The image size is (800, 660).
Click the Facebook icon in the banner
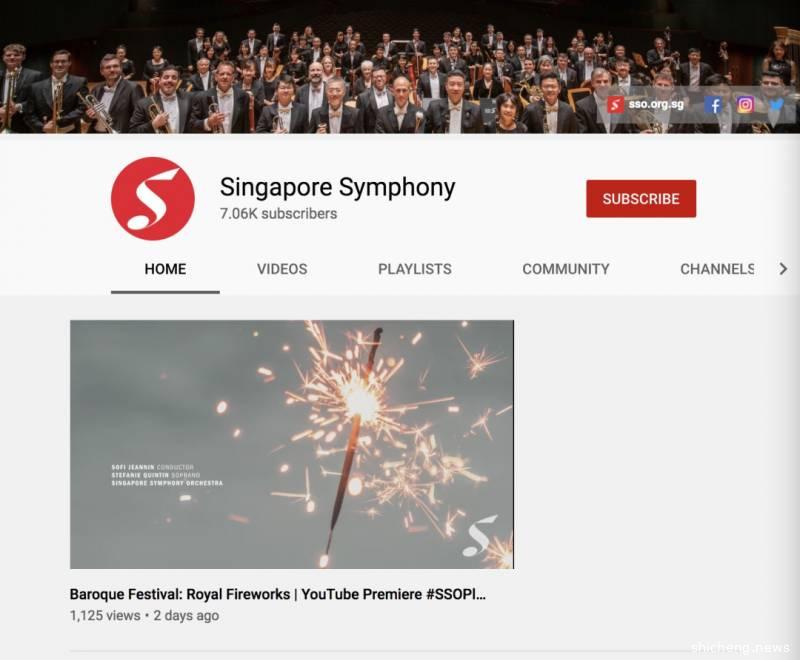[714, 105]
